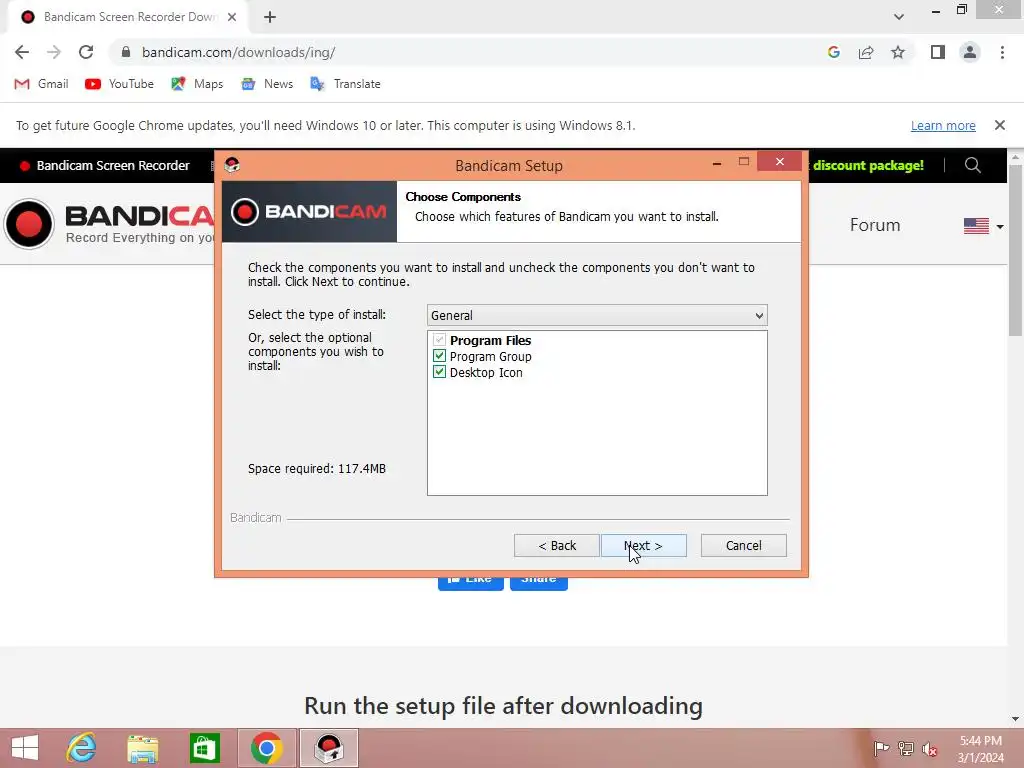Reload the Bandicam download page
The width and height of the screenshot is (1024, 768).
[x=86, y=52]
